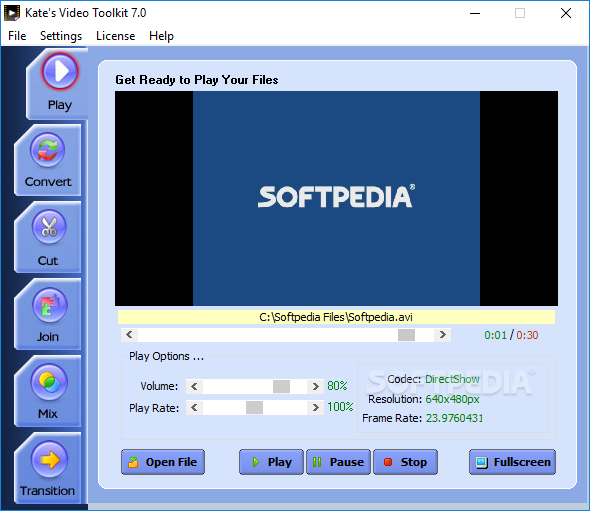Click the DirectShow codec value
This screenshot has height=511, width=590.
[x=452, y=379]
